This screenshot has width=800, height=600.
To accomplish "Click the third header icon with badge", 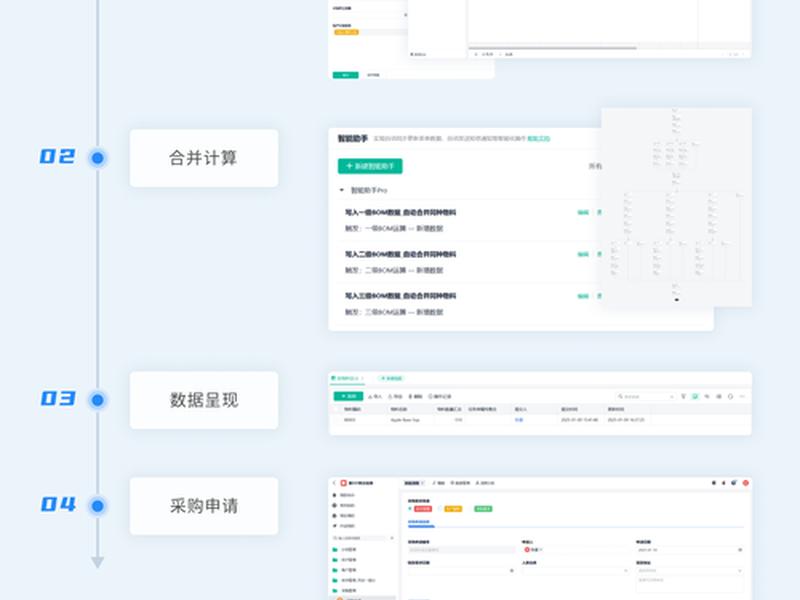I will click(x=734, y=483).
